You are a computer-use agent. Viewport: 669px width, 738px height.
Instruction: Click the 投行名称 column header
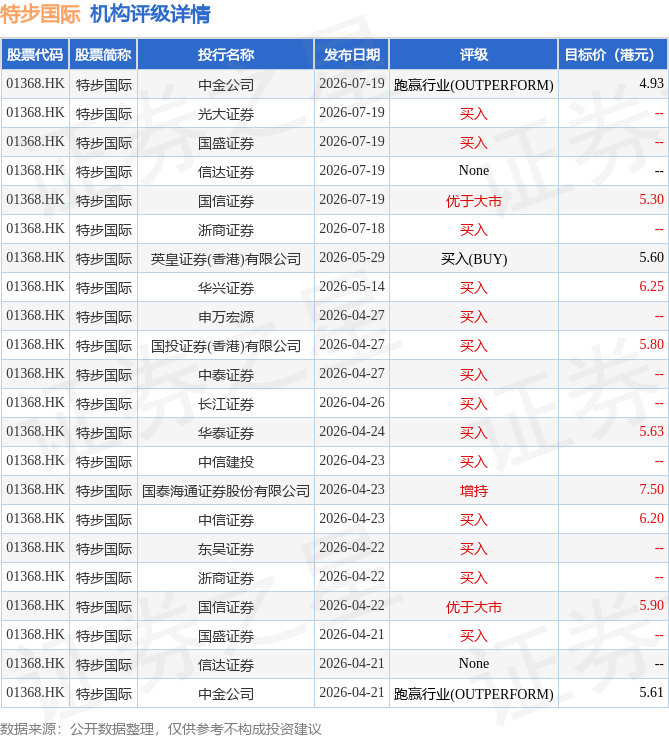coord(226,55)
